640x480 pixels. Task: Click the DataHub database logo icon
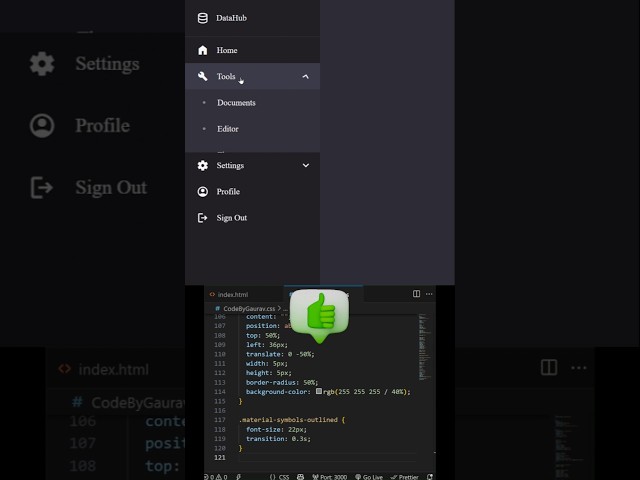pyautogui.click(x=202, y=18)
